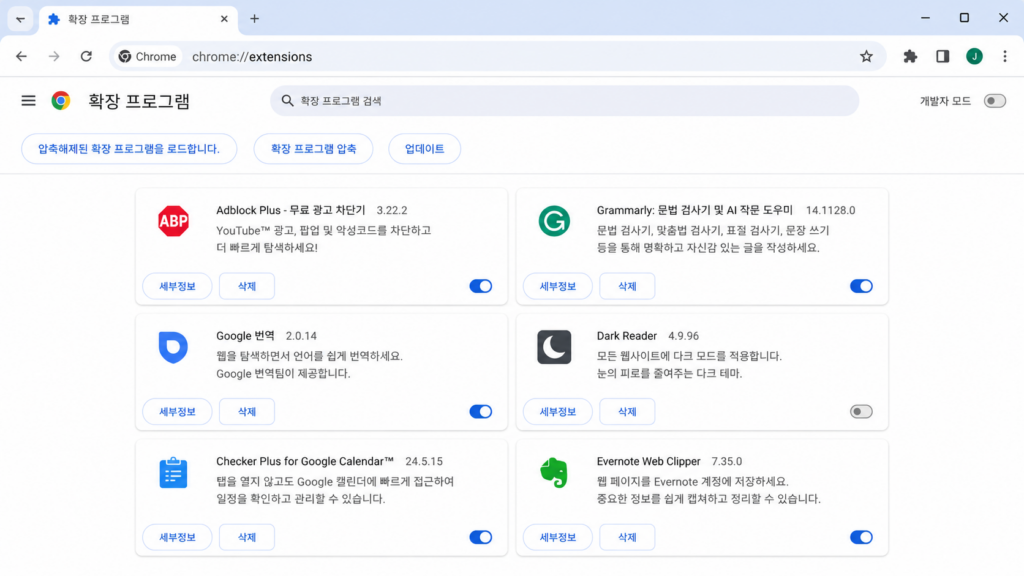Go forward to next page

tap(54, 57)
